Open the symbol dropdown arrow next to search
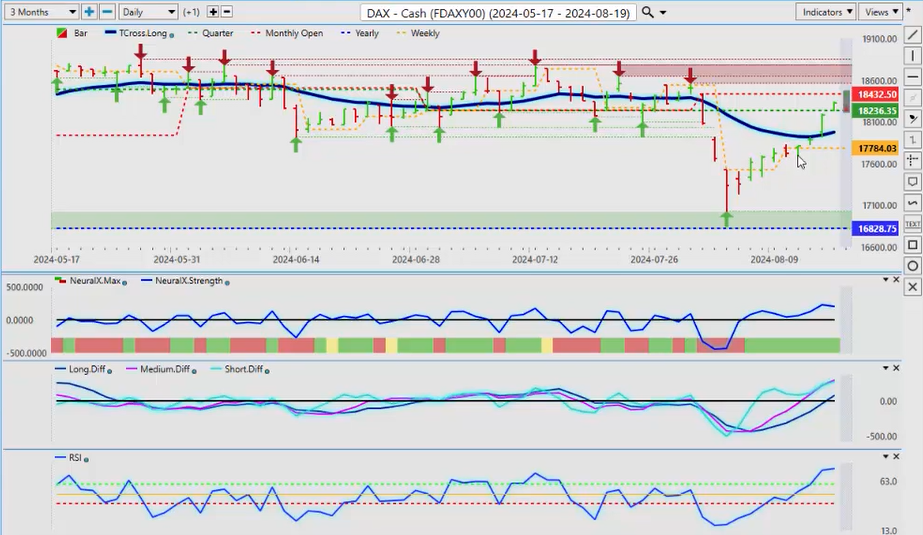Viewport: 923px width, 535px height. coord(665,12)
